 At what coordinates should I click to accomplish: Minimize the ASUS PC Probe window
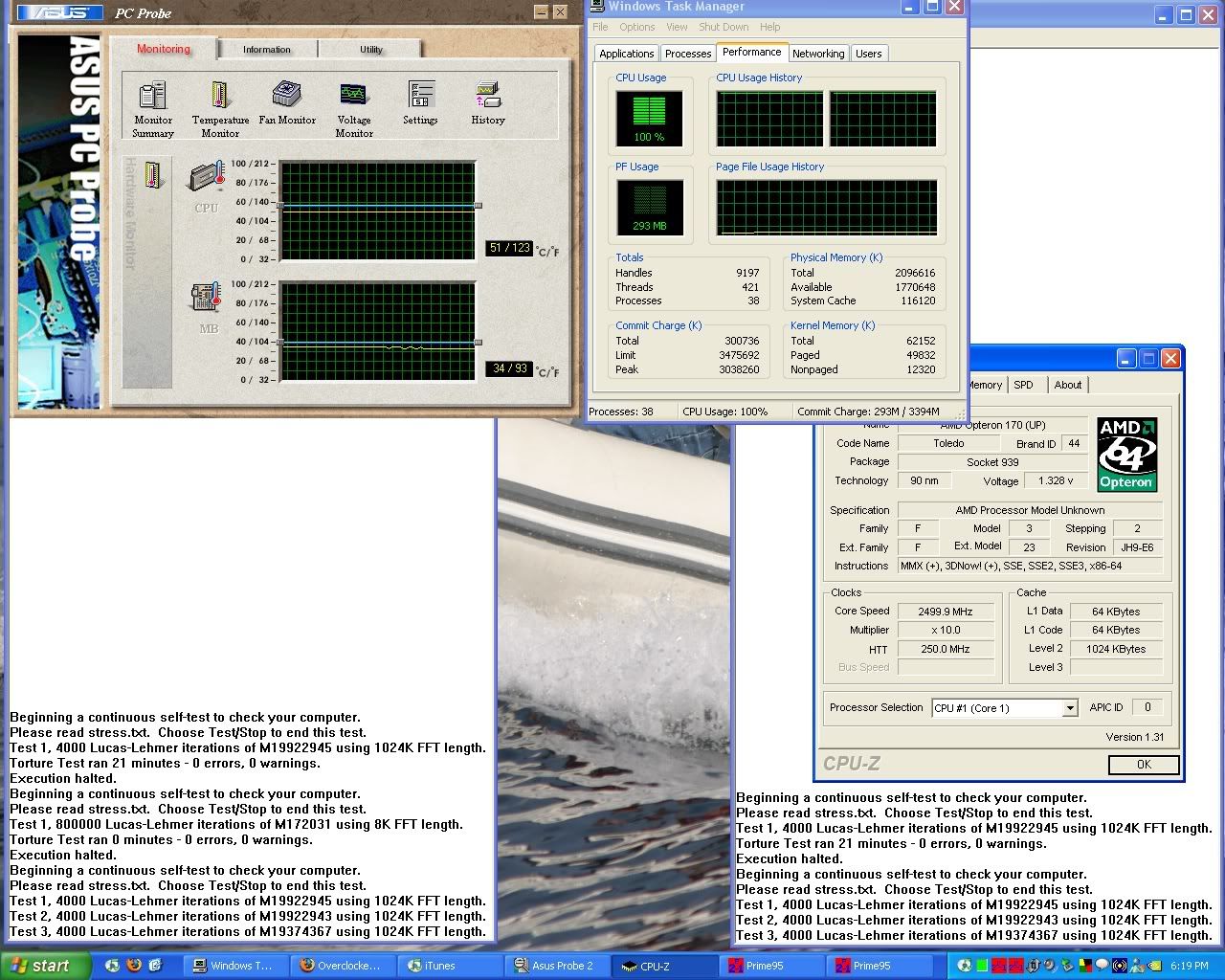[540, 12]
